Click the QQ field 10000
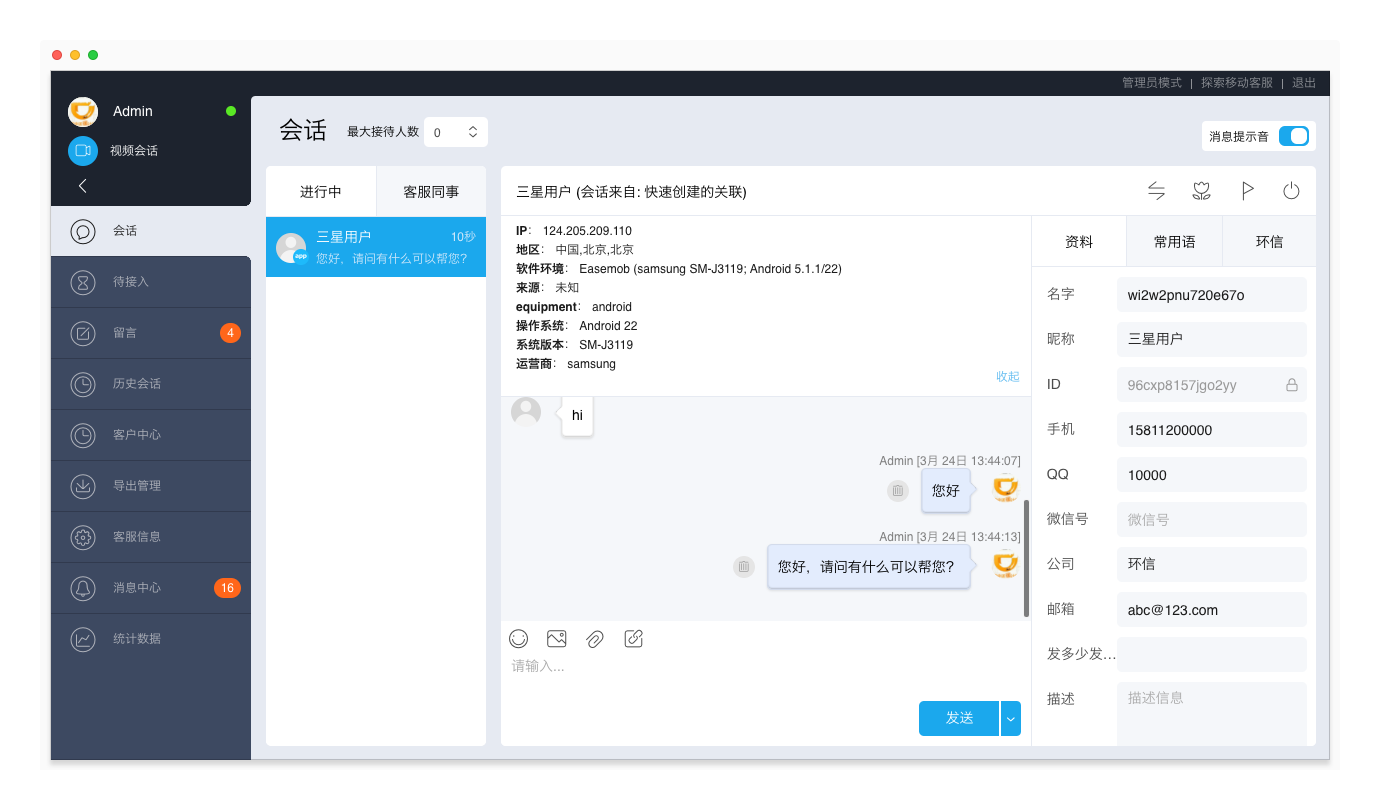The width and height of the screenshot is (1380, 810). click(1211, 475)
